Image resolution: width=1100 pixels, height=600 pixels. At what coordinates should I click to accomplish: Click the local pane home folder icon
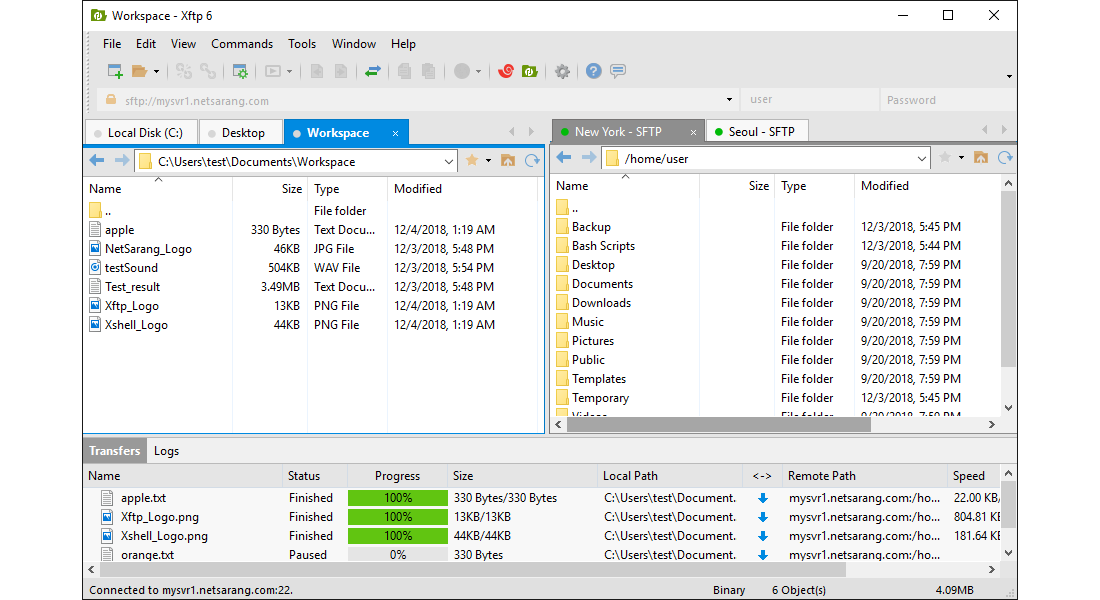pos(508,161)
